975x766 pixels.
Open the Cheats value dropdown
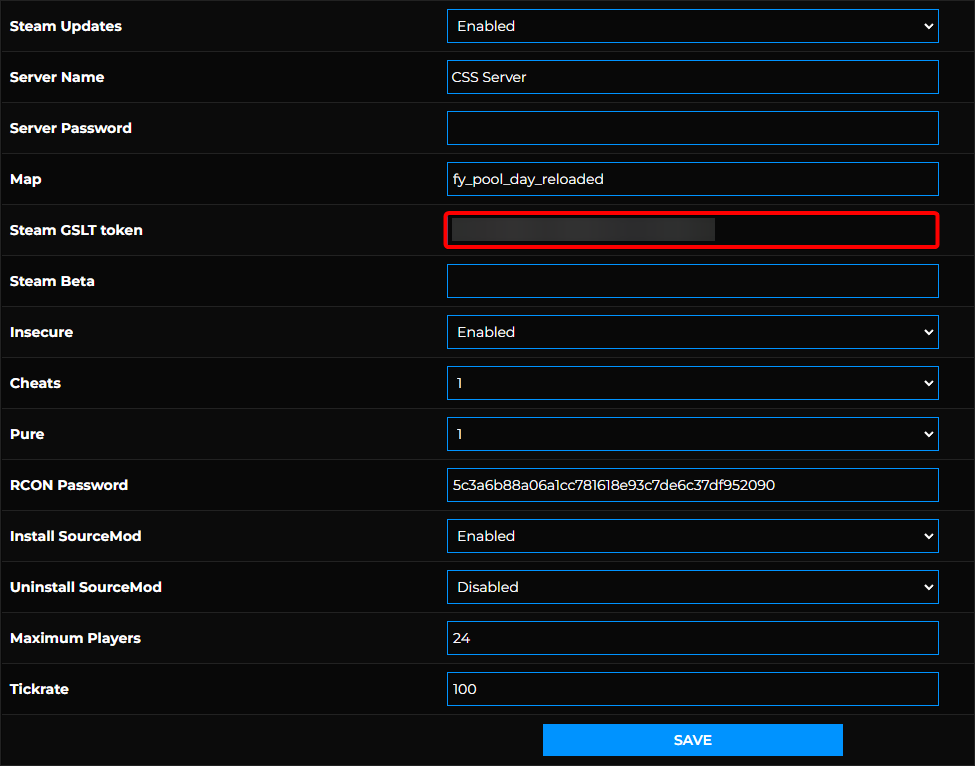(x=692, y=383)
